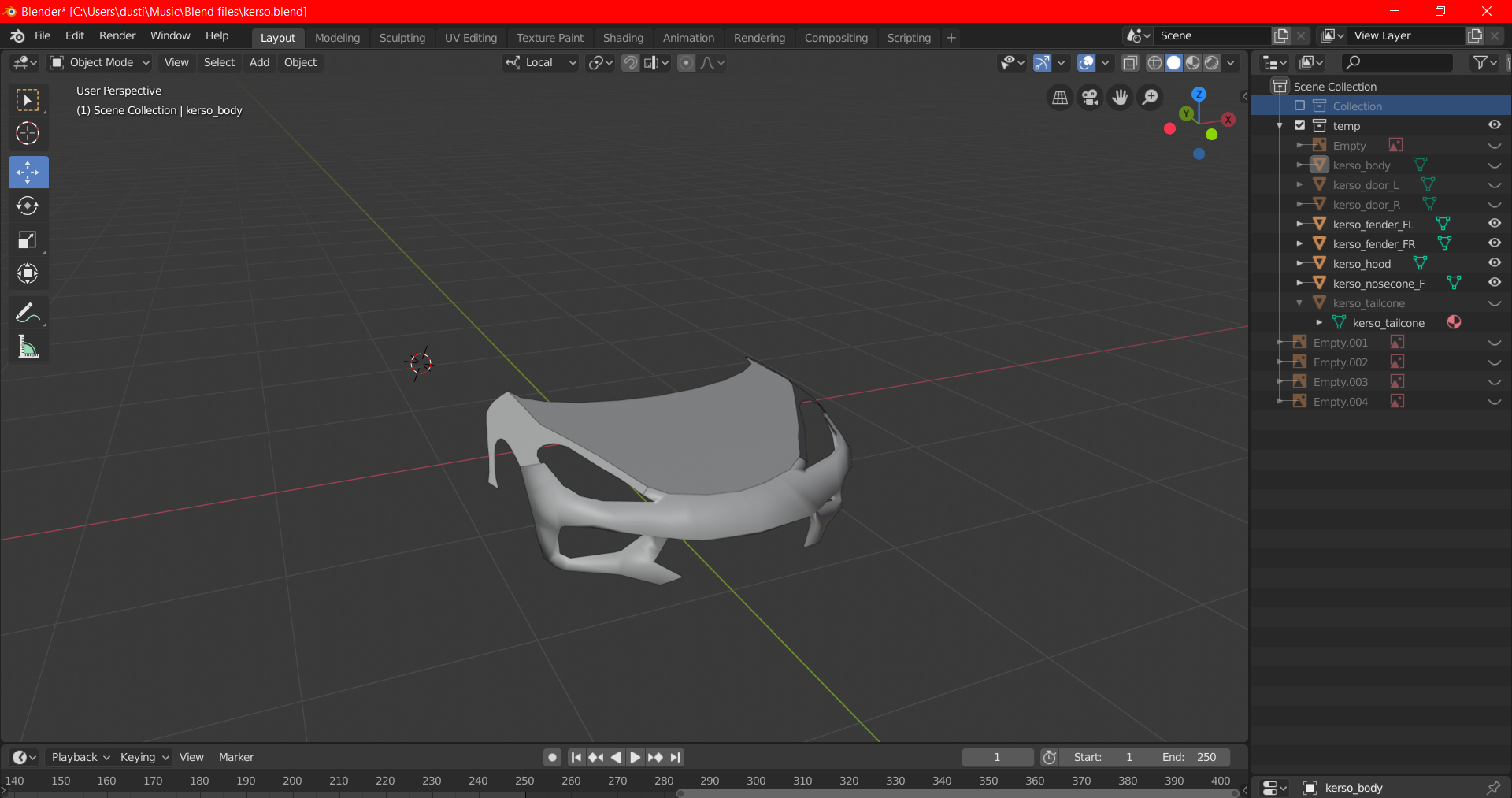
Task: Click the blue Z axis gizmo circle
Action: click(1199, 94)
